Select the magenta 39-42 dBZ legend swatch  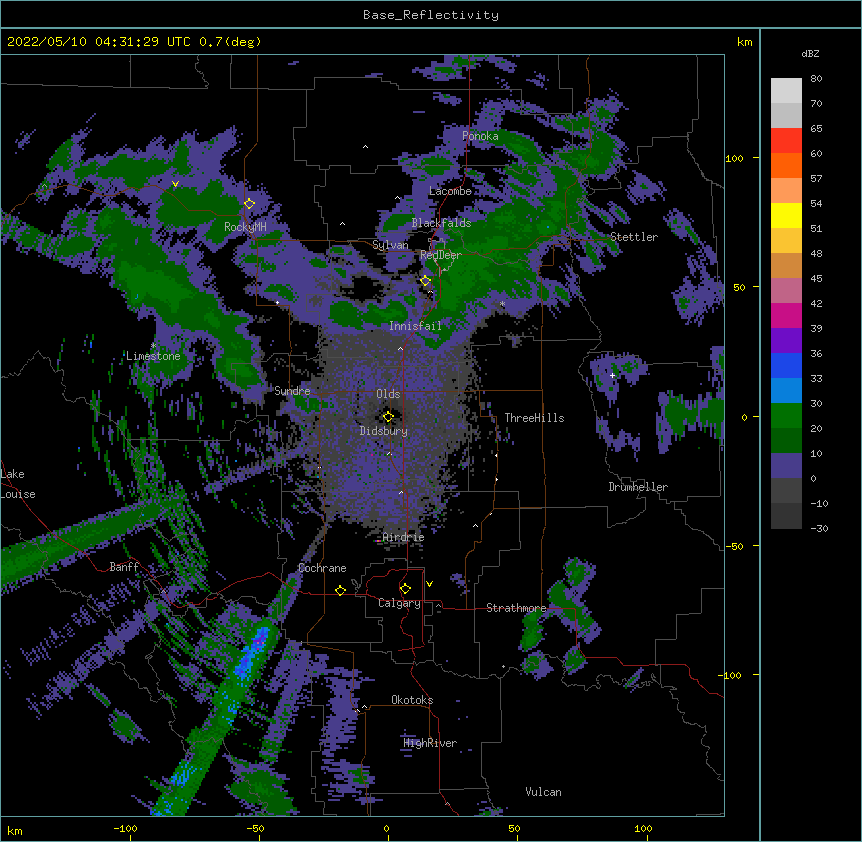786,315
